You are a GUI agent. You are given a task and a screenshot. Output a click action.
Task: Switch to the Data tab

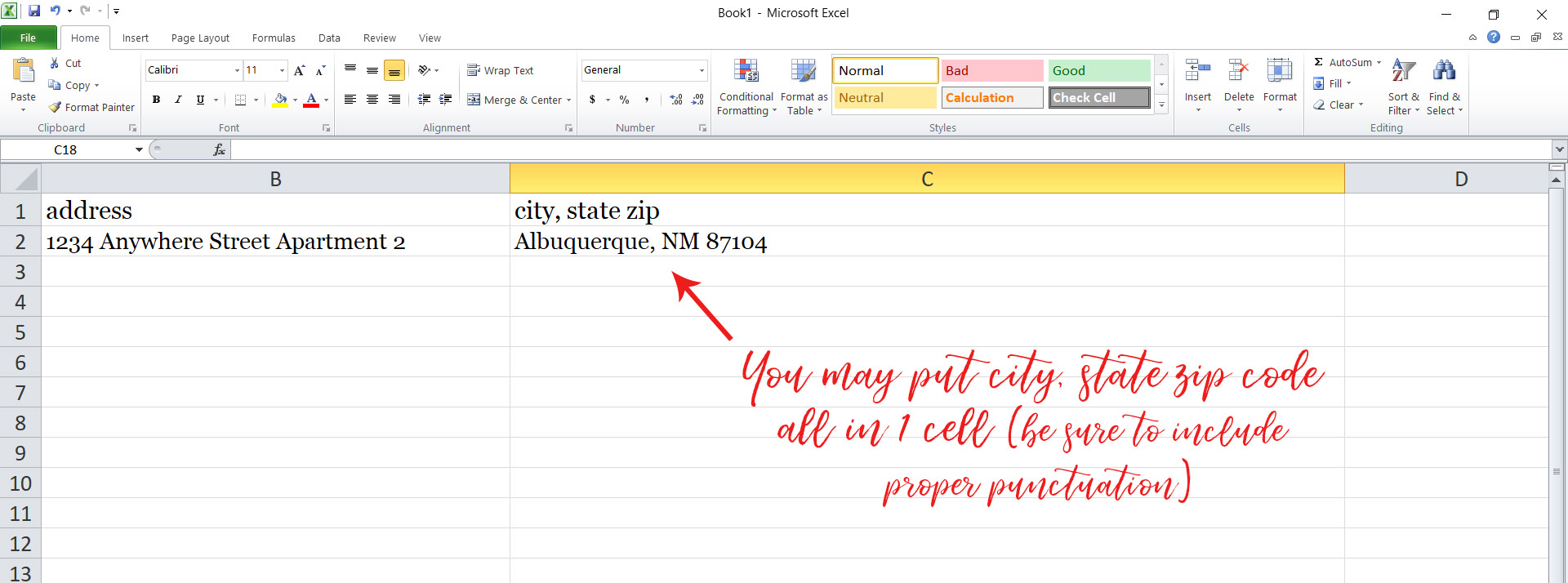pos(329,38)
